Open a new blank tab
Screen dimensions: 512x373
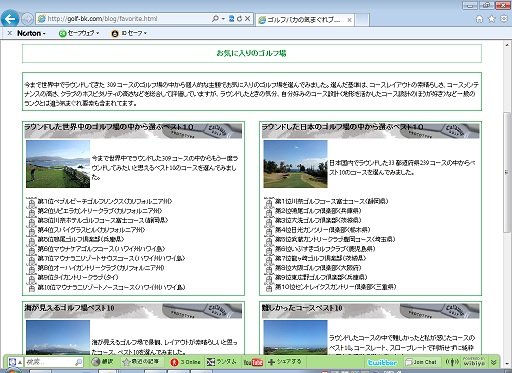[362, 20]
